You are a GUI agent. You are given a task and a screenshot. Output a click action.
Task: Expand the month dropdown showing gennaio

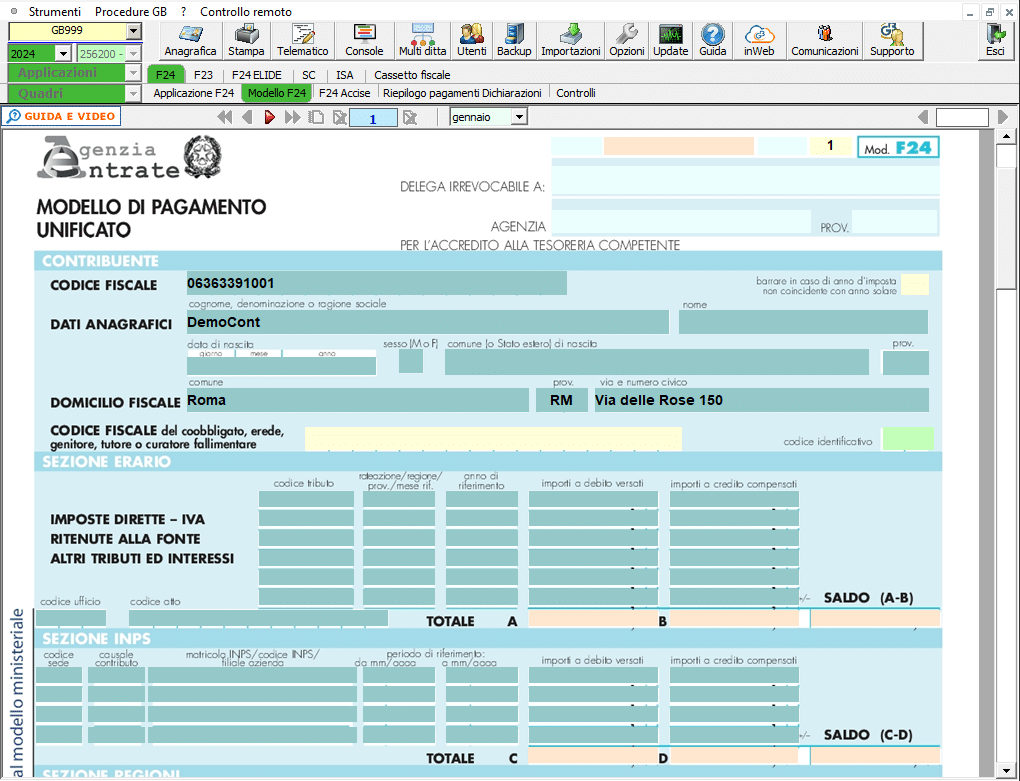click(518, 117)
